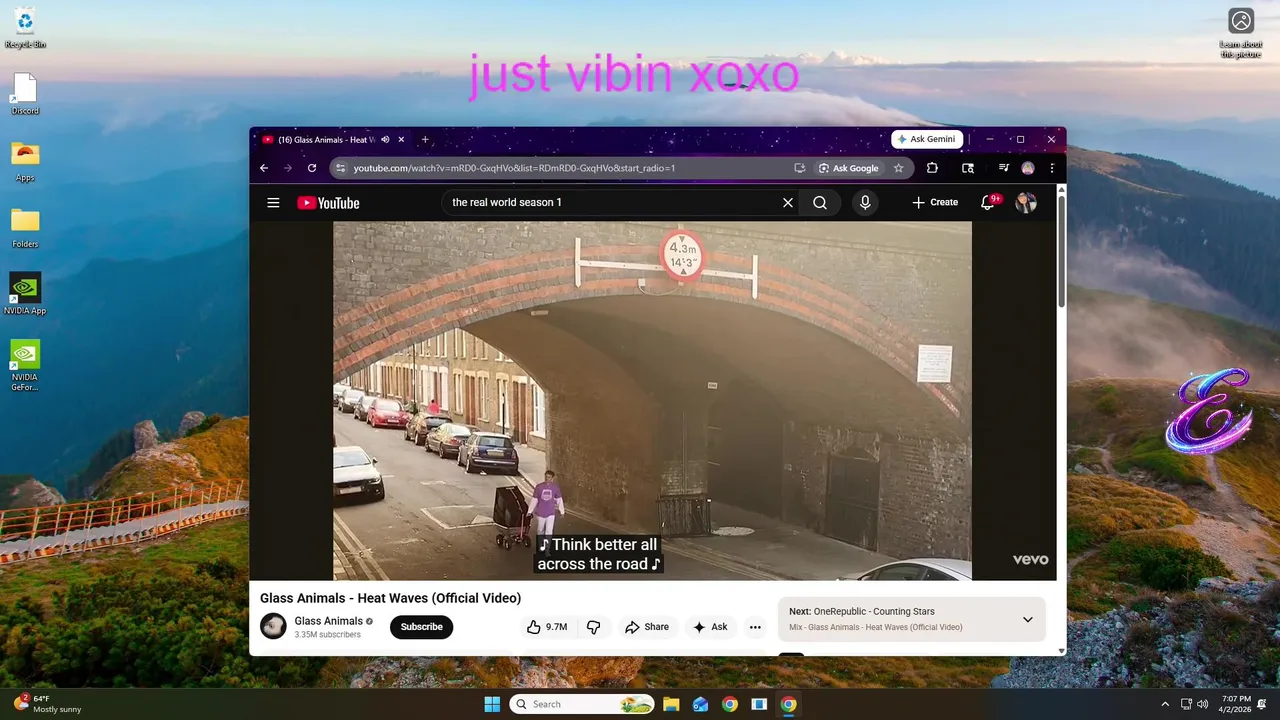Click the Heat Waves video player
The image size is (1280, 720).
pyautogui.click(x=652, y=400)
